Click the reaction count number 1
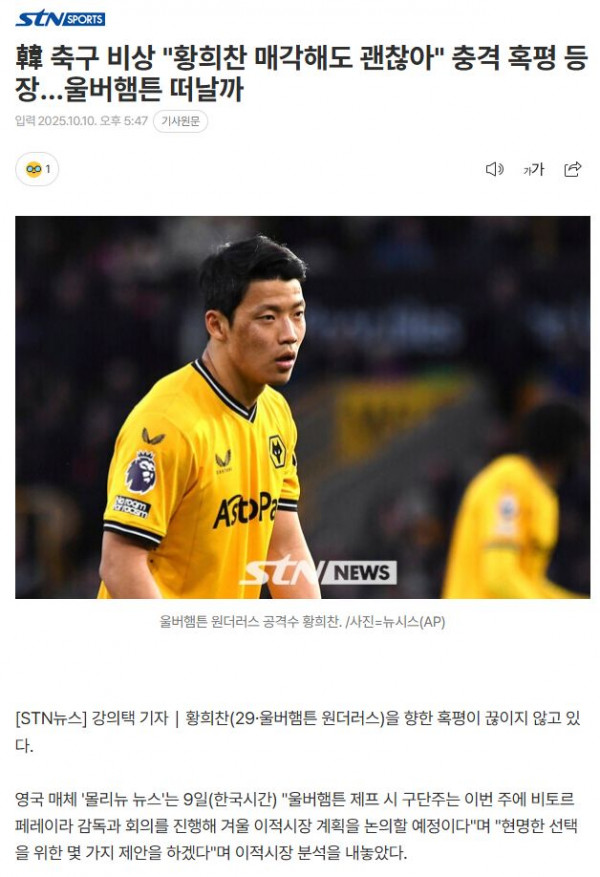 click(x=48, y=169)
